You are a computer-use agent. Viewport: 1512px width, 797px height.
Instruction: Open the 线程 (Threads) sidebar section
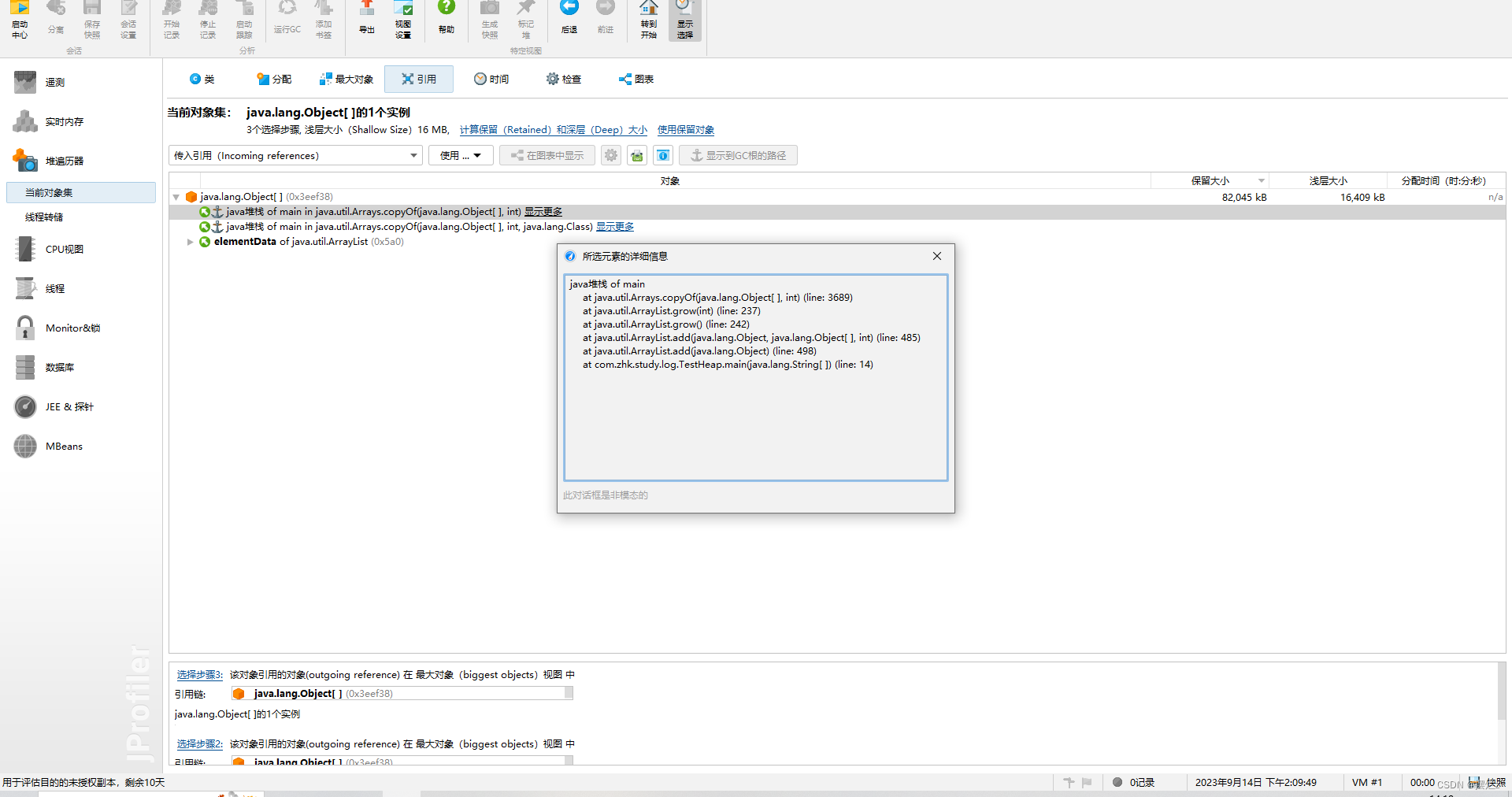click(55, 288)
